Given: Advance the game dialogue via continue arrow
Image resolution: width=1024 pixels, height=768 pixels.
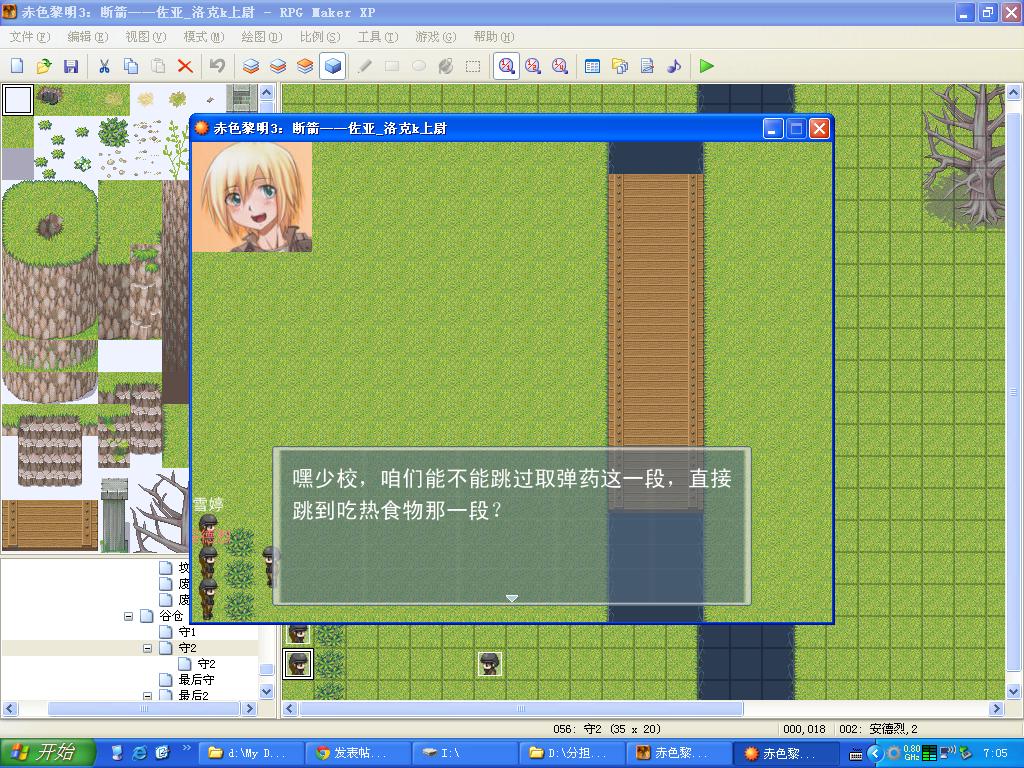Looking at the screenshot, I should point(512,598).
